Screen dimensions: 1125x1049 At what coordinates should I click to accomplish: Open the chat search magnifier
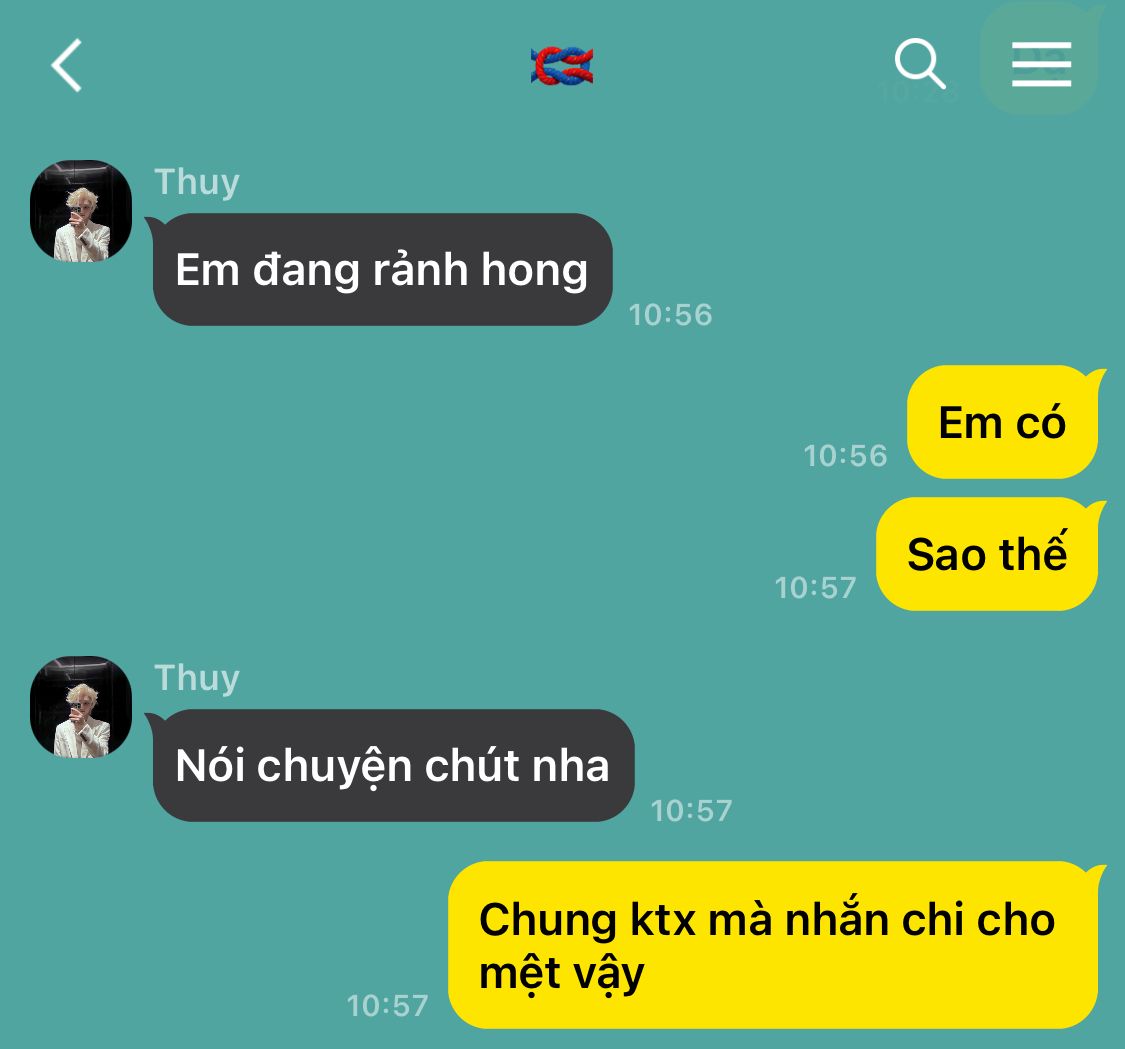920,64
